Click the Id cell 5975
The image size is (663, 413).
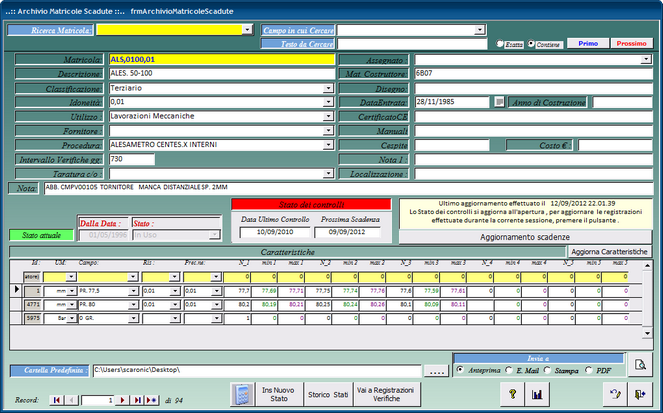(33, 318)
